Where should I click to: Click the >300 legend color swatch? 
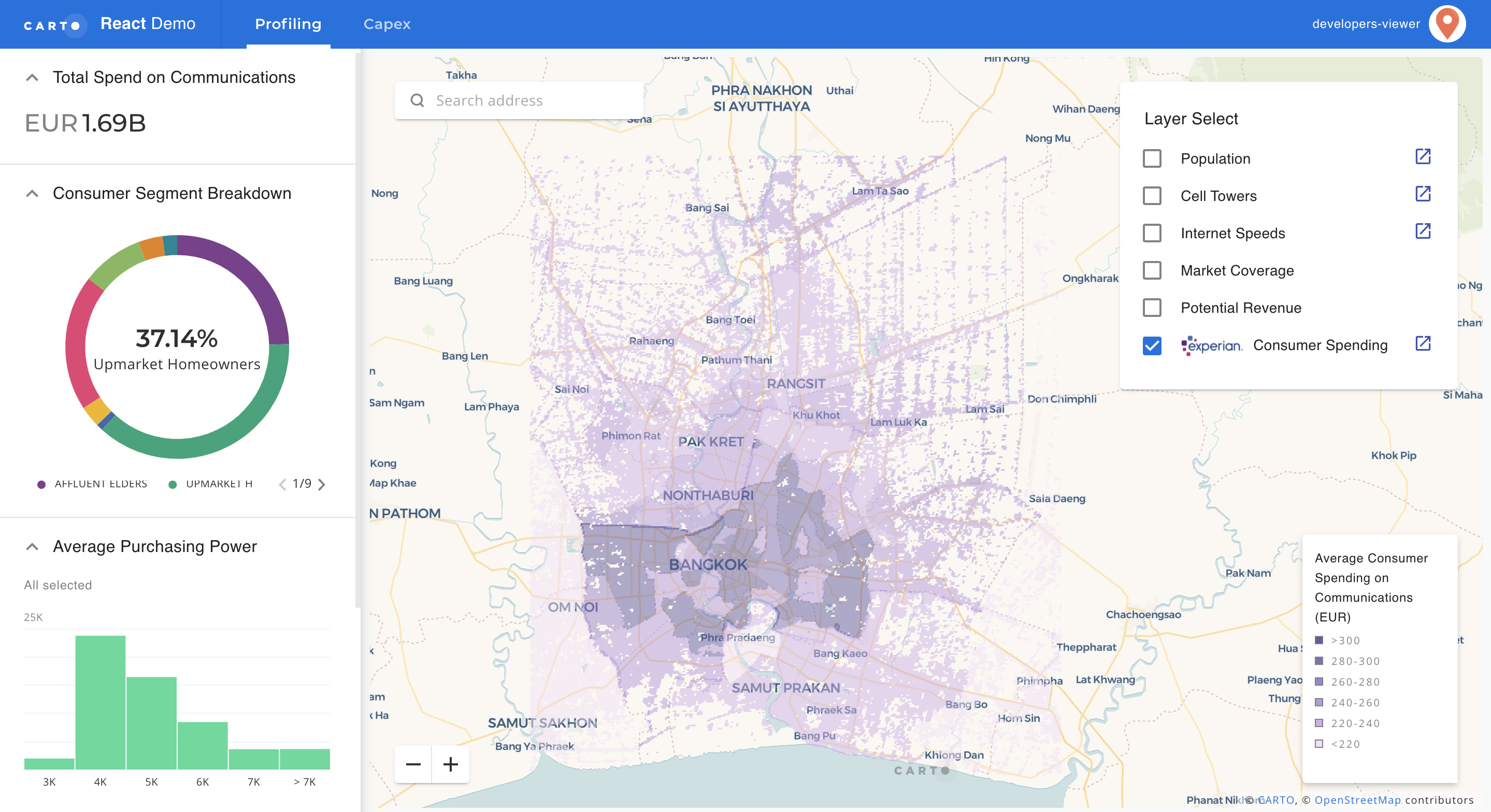click(x=1319, y=640)
